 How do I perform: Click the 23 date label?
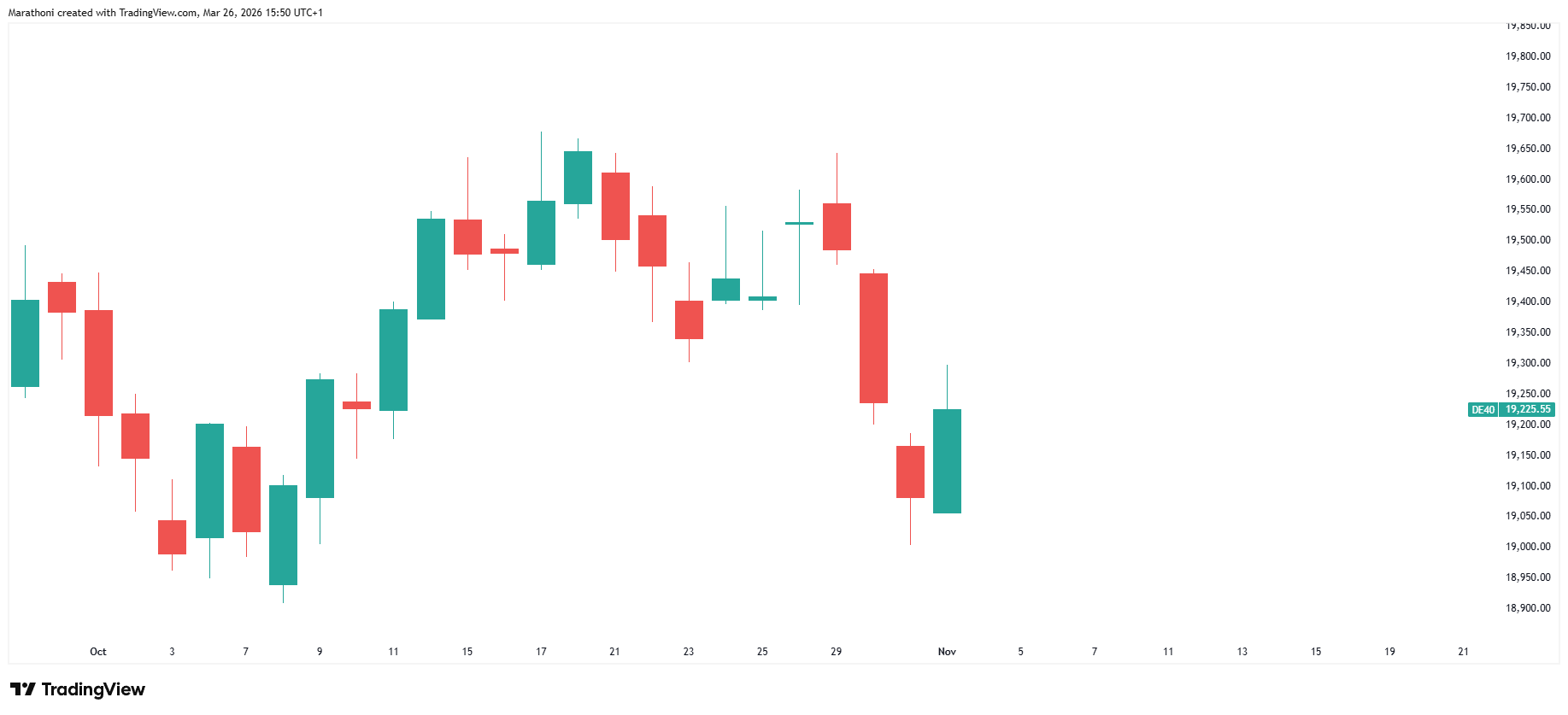point(689,652)
